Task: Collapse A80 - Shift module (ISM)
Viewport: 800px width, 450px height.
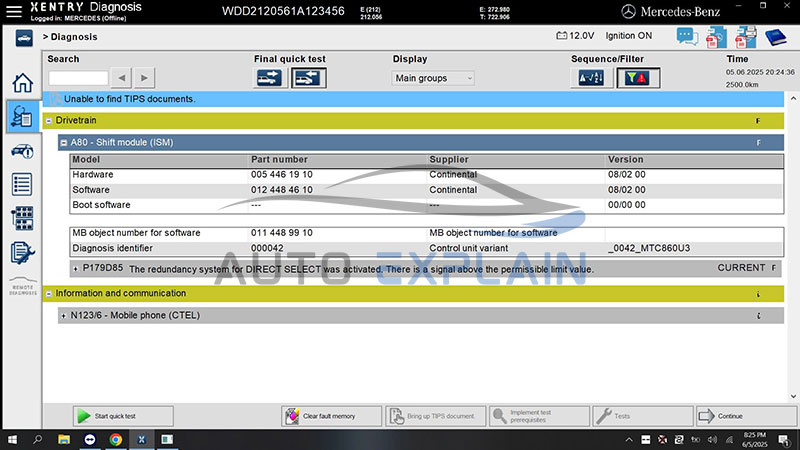Action: point(64,143)
